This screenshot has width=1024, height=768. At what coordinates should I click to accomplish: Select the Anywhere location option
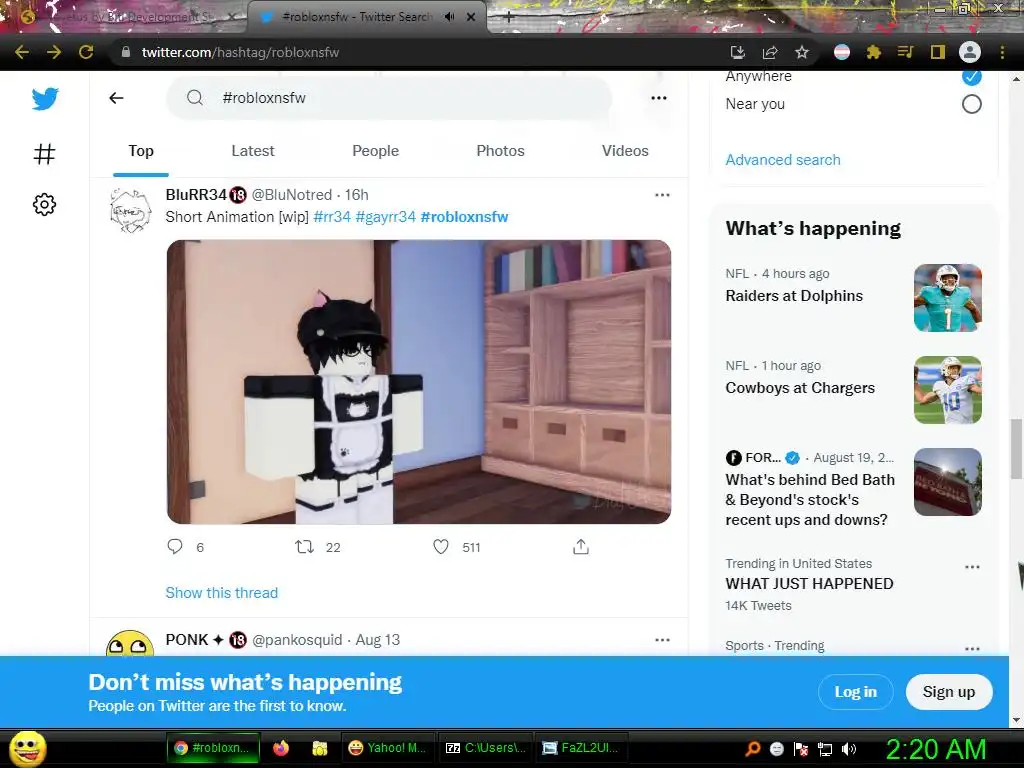click(971, 76)
